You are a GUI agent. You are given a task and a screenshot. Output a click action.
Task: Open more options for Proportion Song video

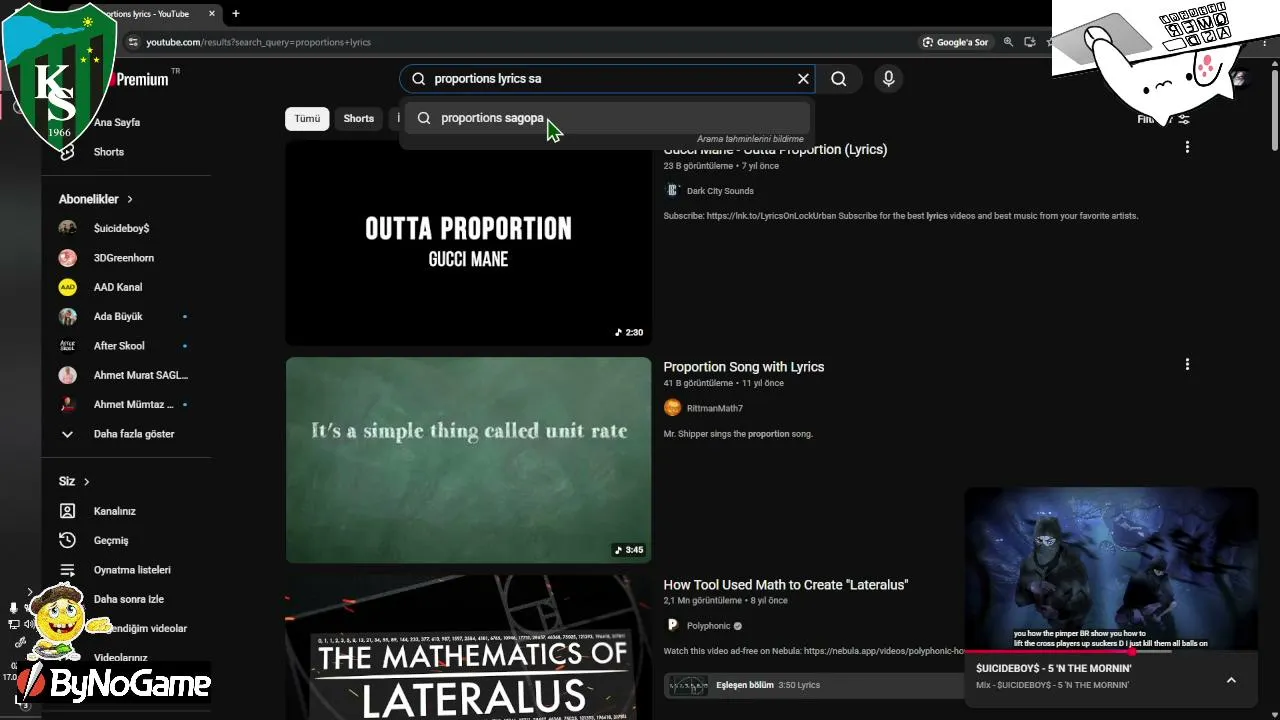1187,365
